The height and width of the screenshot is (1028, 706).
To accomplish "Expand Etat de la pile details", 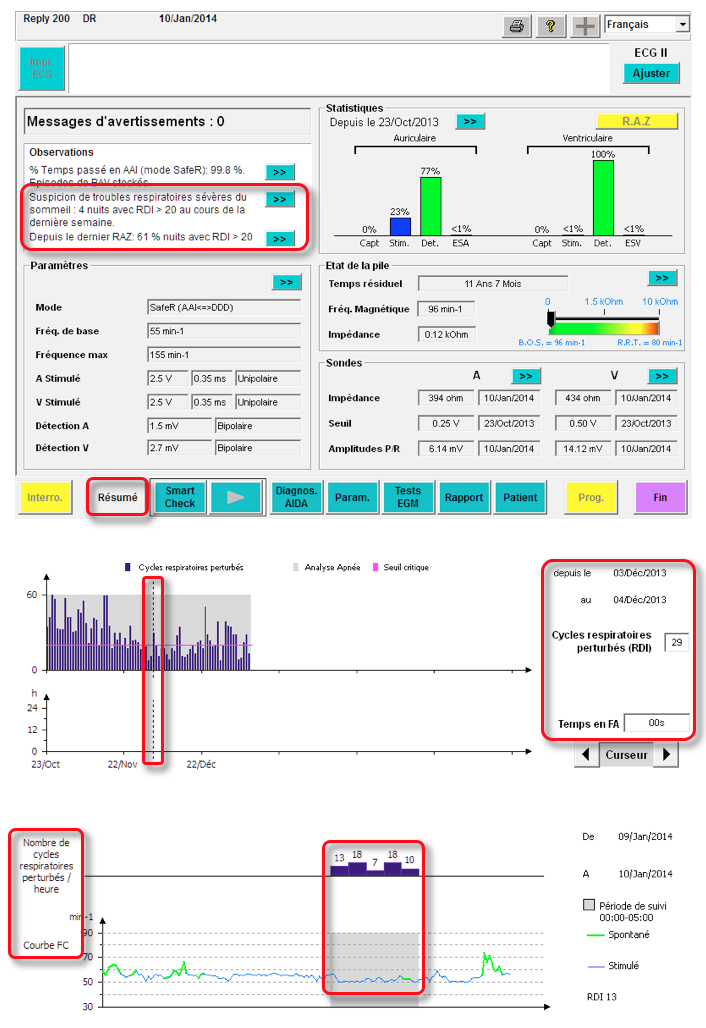I will [x=662, y=278].
